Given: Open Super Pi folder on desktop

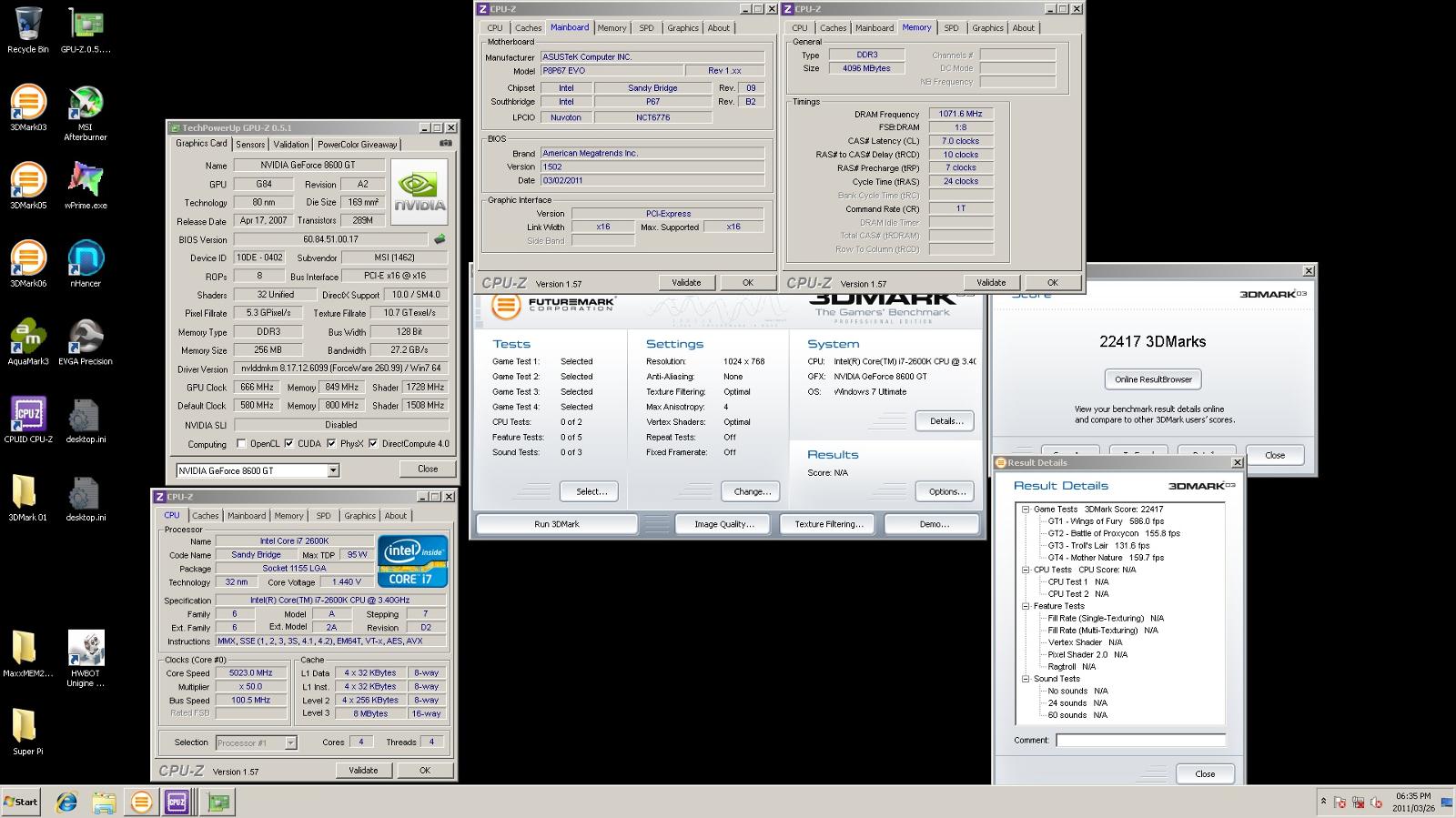Looking at the screenshot, I should (28, 732).
